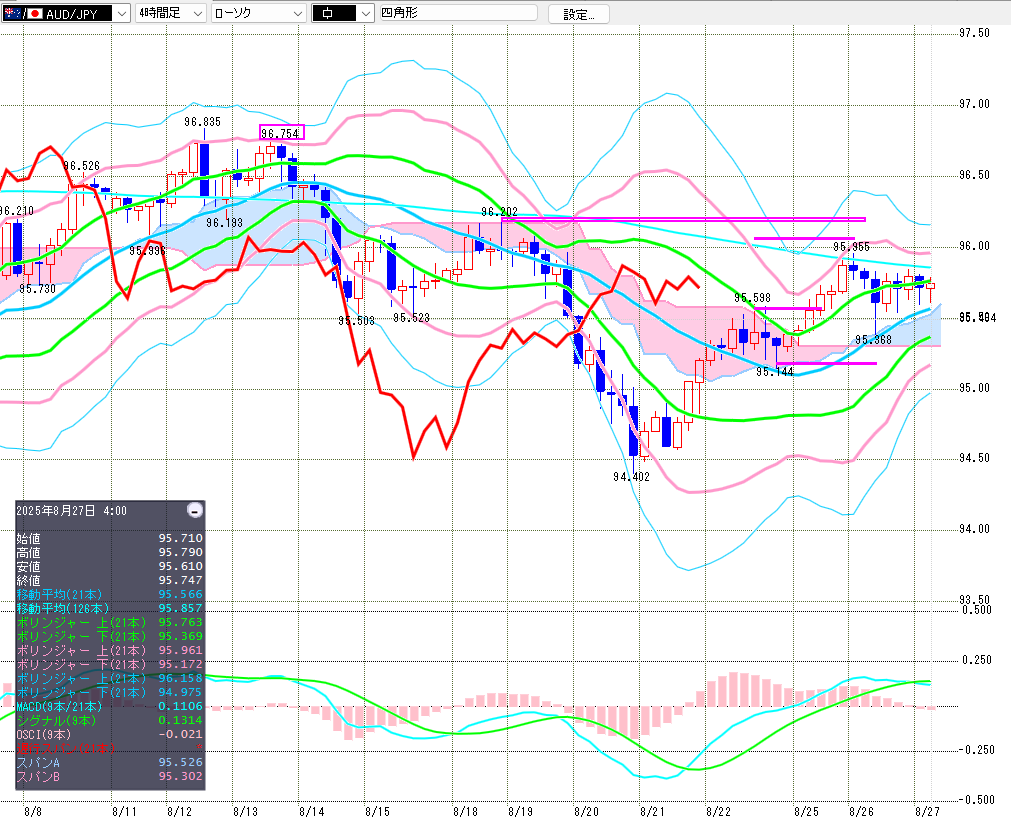
Task: Minimize the price info panel
Action: [195, 511]
